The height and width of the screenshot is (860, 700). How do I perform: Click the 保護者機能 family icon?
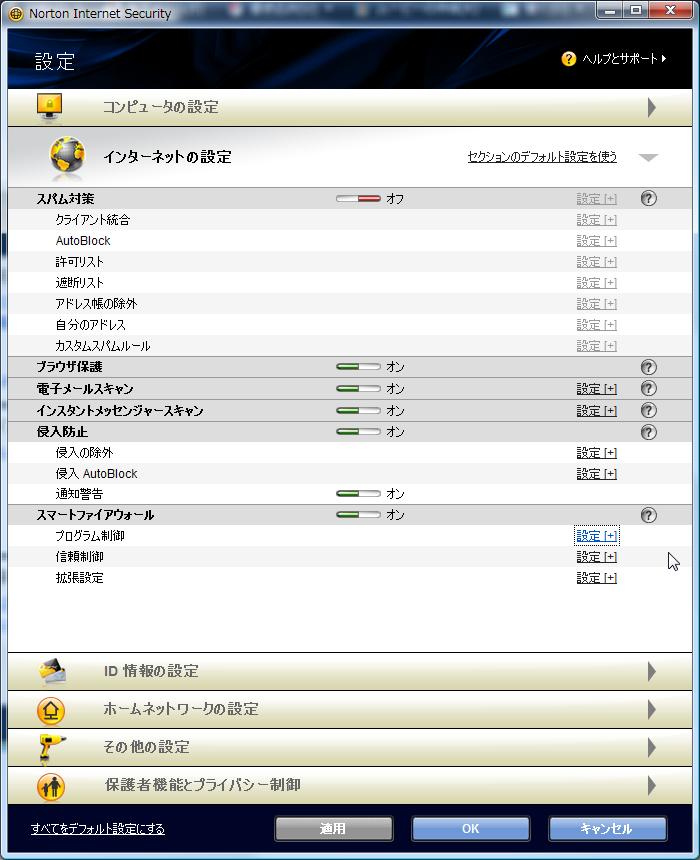[50, 786]
